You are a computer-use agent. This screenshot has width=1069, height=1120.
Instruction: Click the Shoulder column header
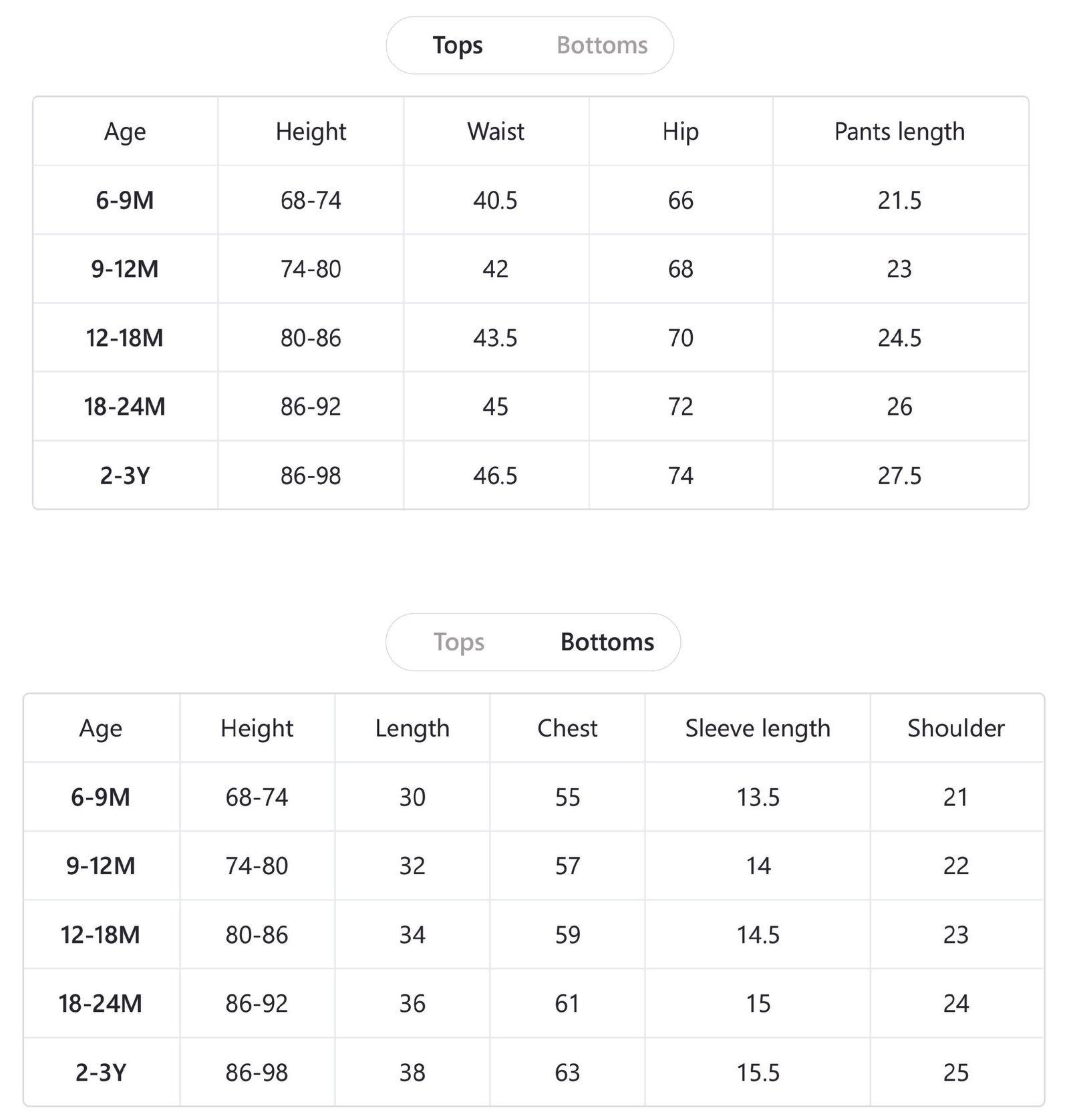point(956,728)
